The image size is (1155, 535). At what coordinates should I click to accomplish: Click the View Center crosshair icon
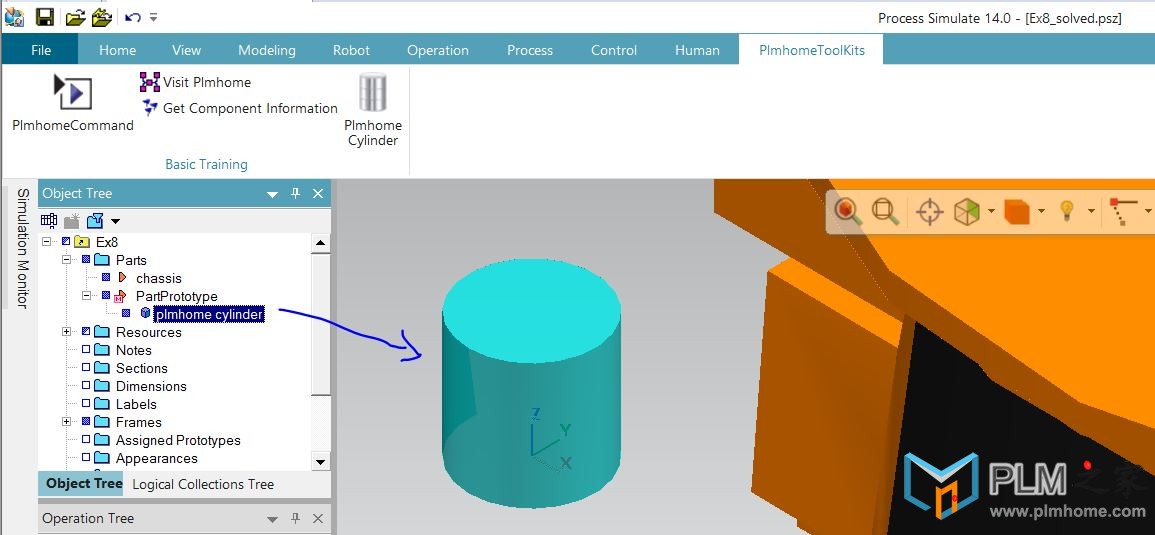pyautogui.click(x=930, y=212)
